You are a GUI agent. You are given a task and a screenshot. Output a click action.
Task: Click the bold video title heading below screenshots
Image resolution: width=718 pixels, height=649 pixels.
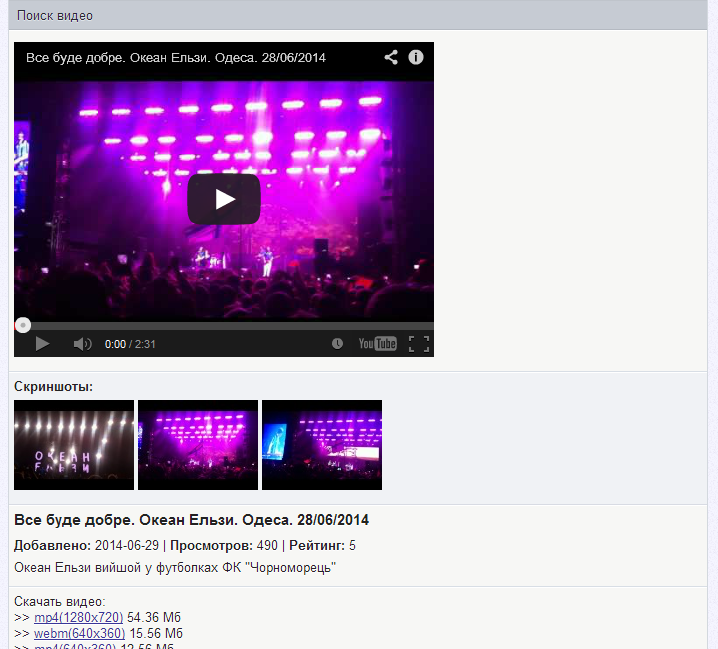pyautogui.click(x=192, y=521)
